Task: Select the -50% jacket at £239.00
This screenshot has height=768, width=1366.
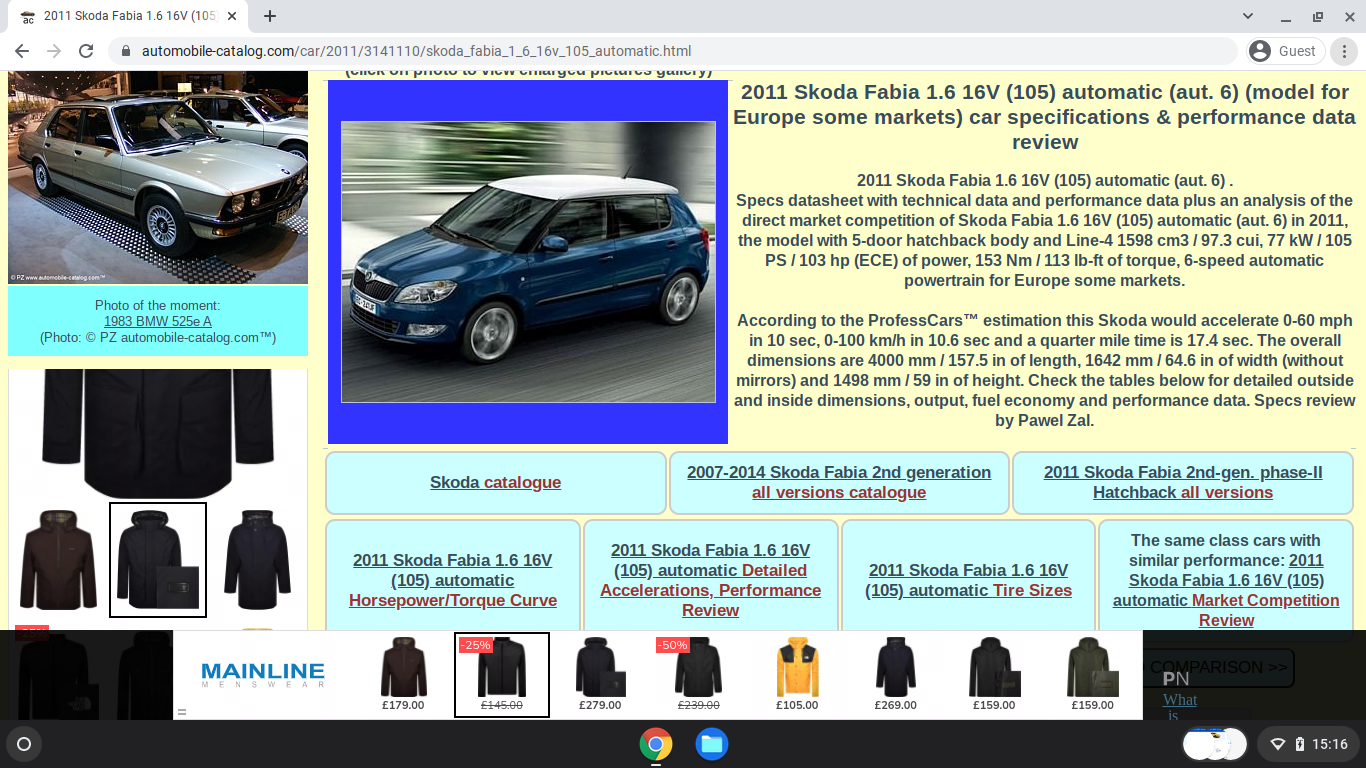Action: 697,675
